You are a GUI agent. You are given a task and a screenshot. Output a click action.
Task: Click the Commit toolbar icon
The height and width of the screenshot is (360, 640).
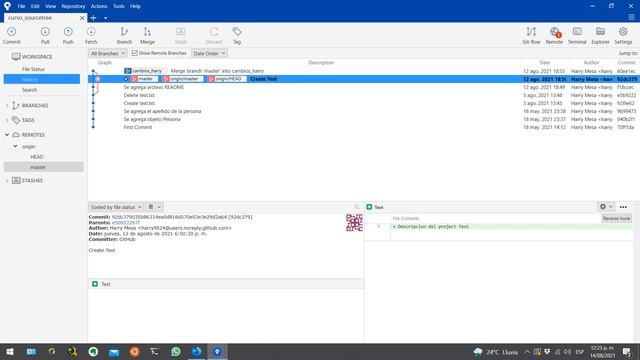[11, 35]
